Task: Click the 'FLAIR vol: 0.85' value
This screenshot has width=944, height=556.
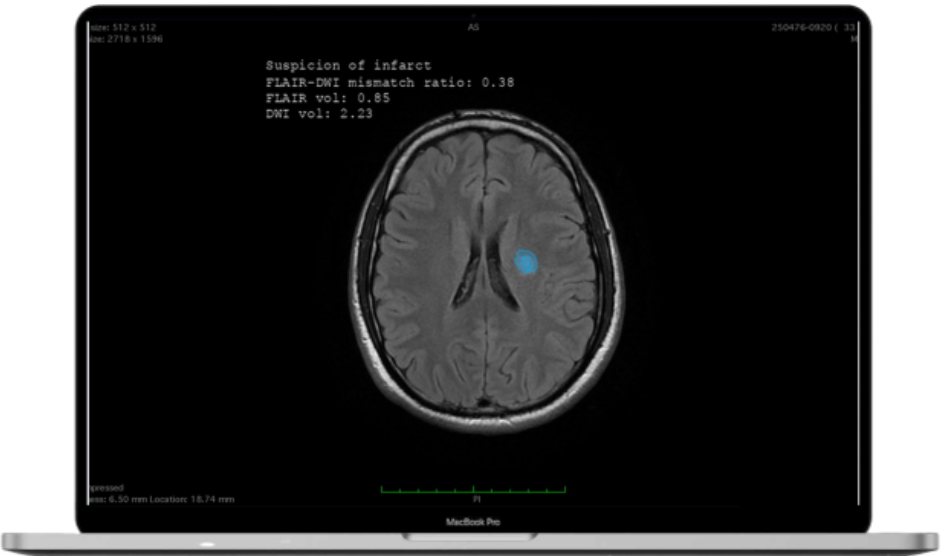Action: tap(328, 98)
